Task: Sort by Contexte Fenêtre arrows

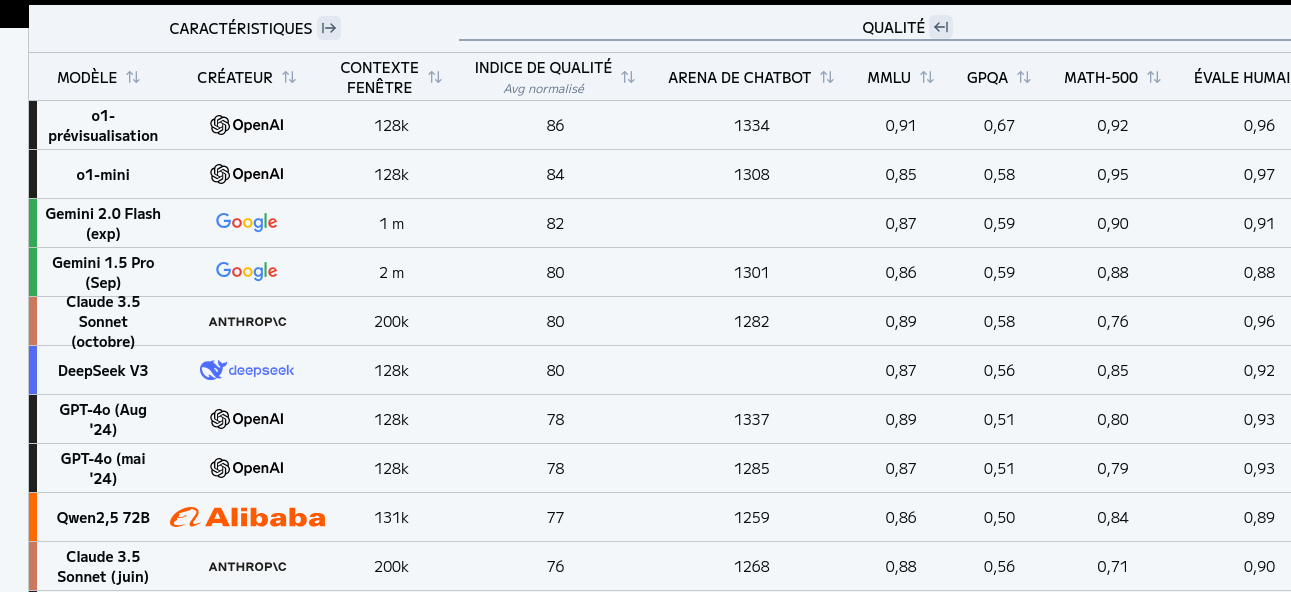Action: pos(435,77)
